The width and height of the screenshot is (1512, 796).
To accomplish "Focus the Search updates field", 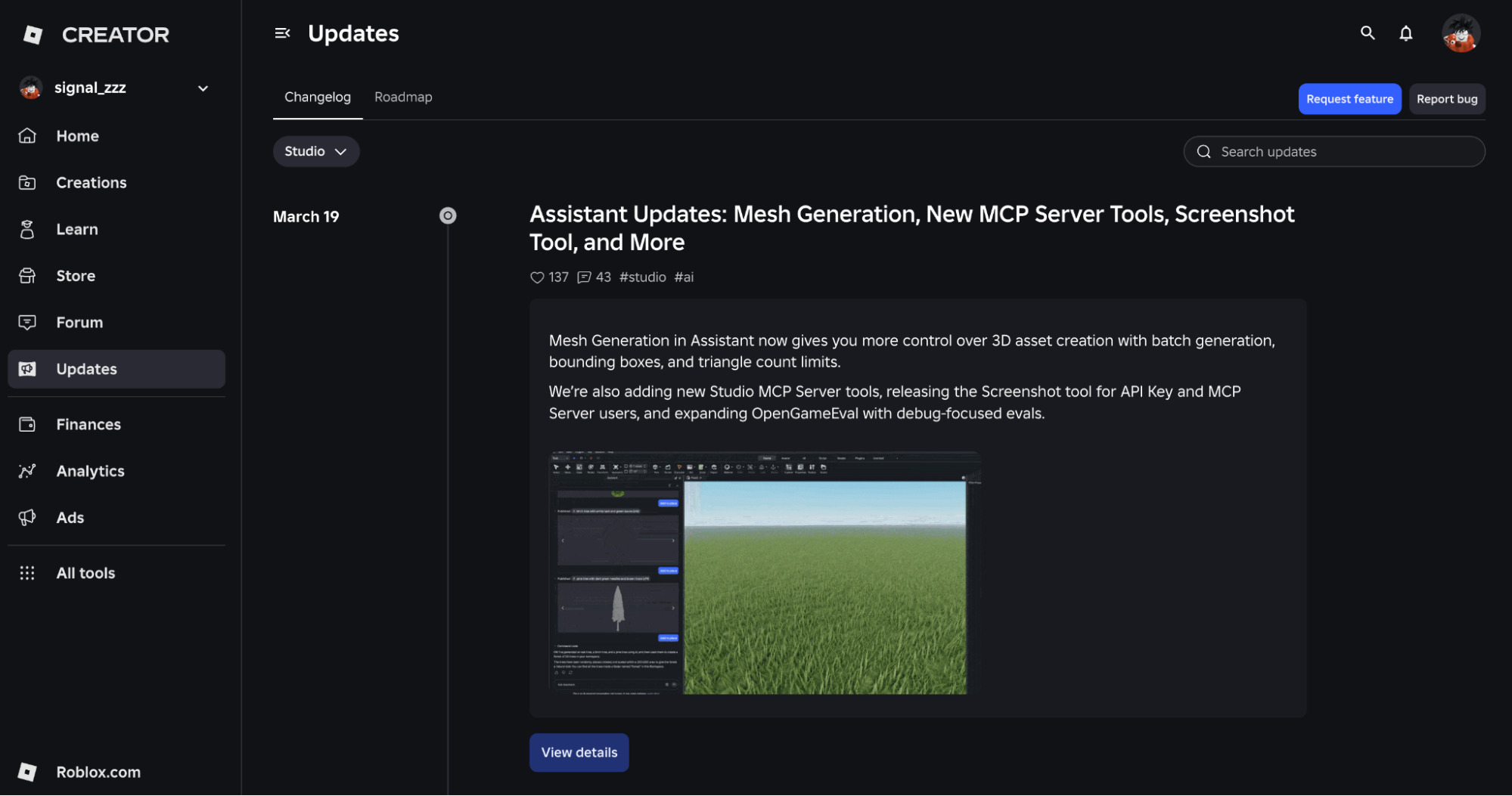I will pos(1334,152).
